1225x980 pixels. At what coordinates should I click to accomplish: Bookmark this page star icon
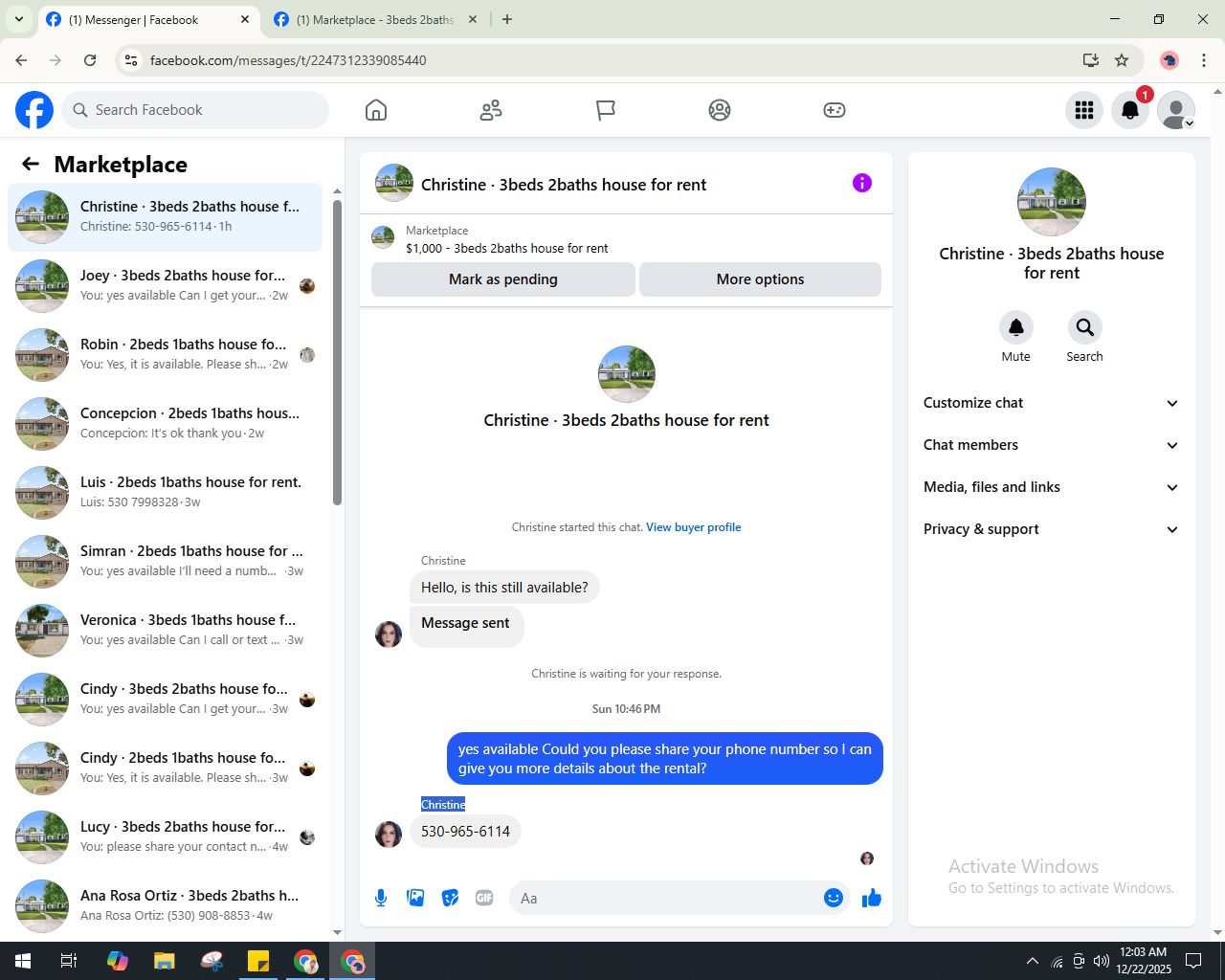[1122, 60]
